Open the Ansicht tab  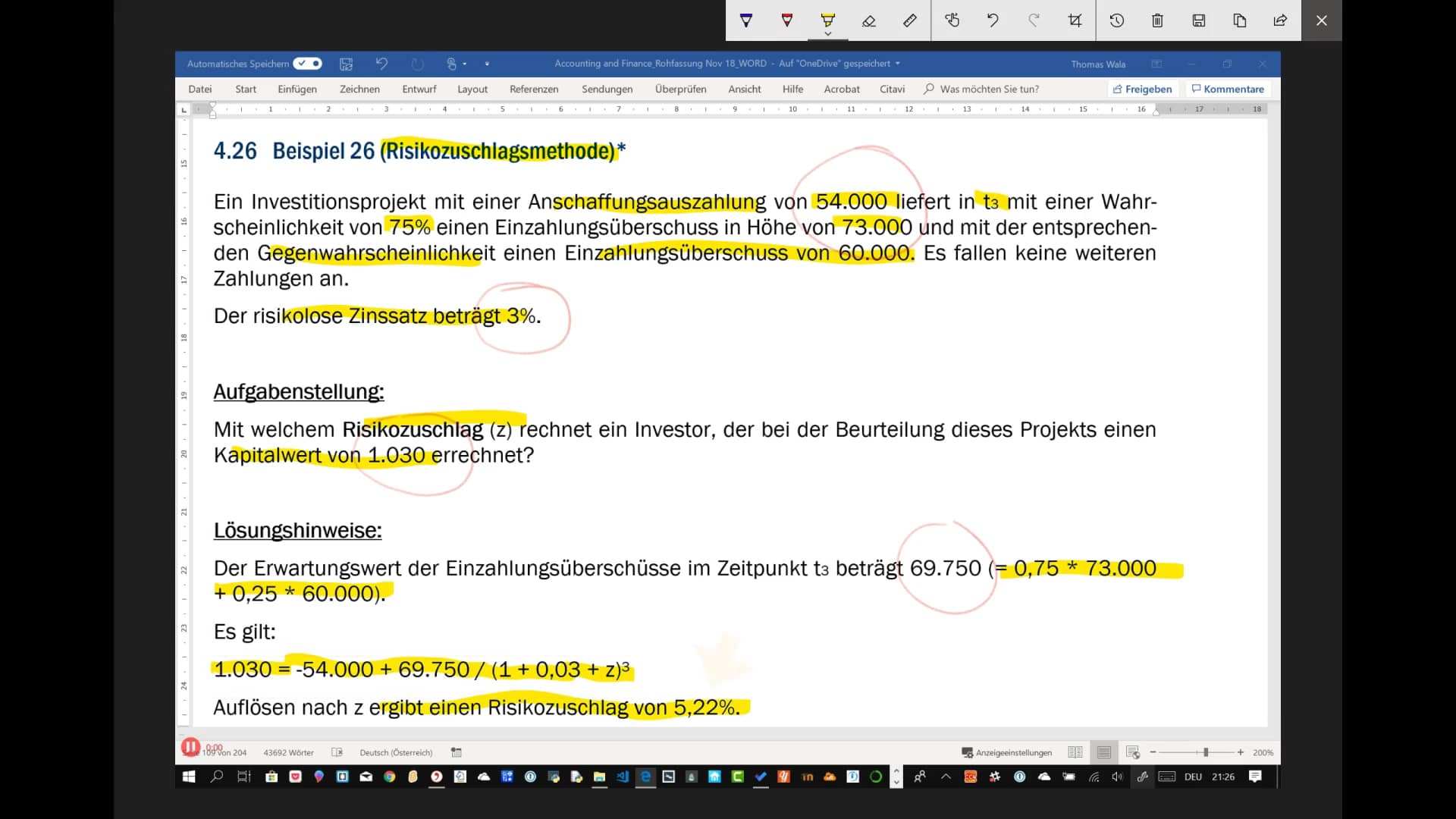click(745, 89)
